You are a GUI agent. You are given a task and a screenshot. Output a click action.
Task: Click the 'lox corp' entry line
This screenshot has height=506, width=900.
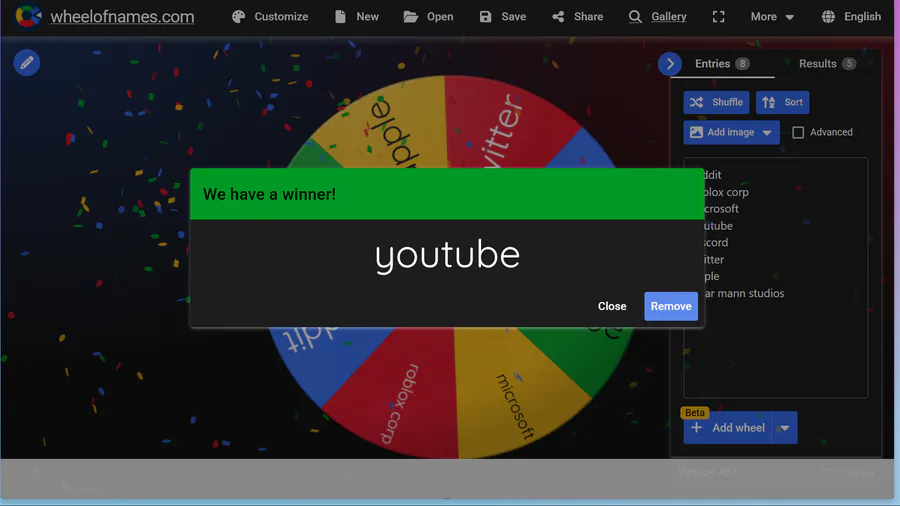(x=727, y=192)
